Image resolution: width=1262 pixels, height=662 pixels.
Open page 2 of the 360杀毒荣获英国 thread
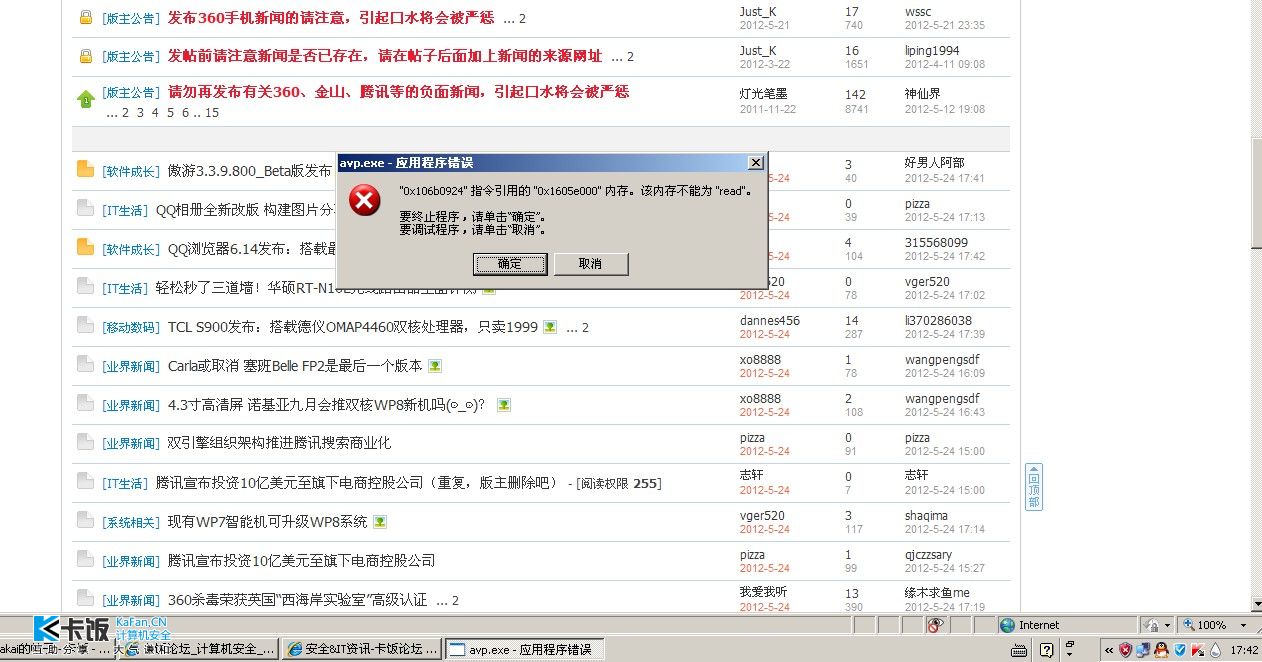click(455, 601)
